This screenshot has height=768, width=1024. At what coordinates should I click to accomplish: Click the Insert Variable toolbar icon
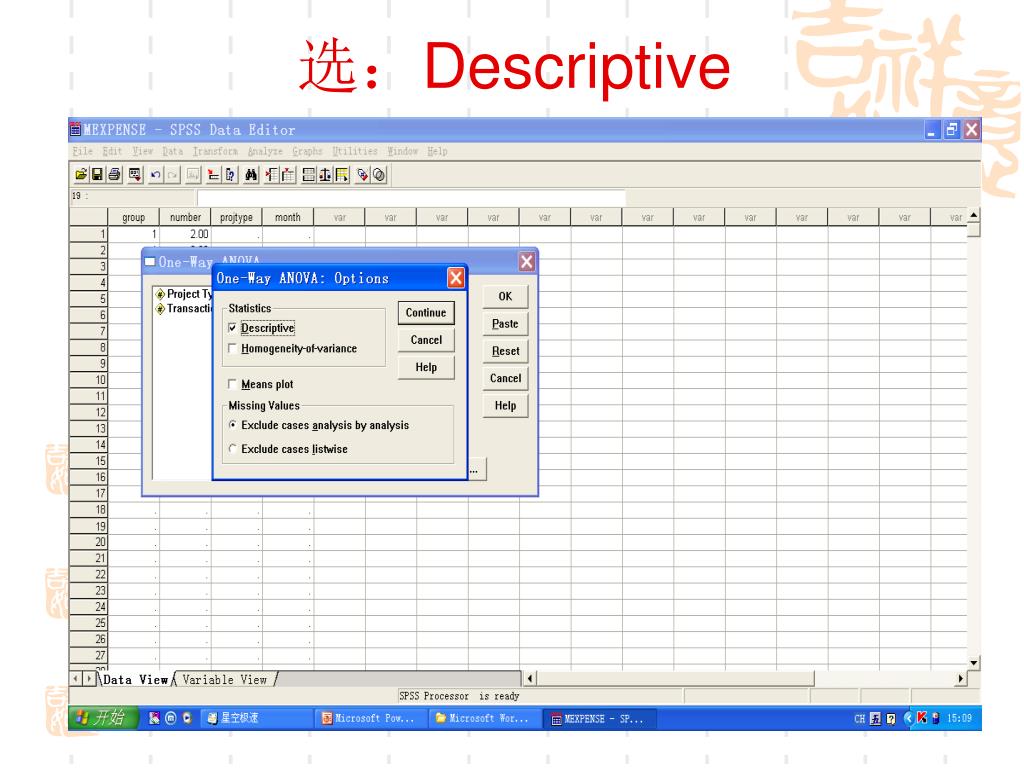pyautogui.click(x=288, y=175)
